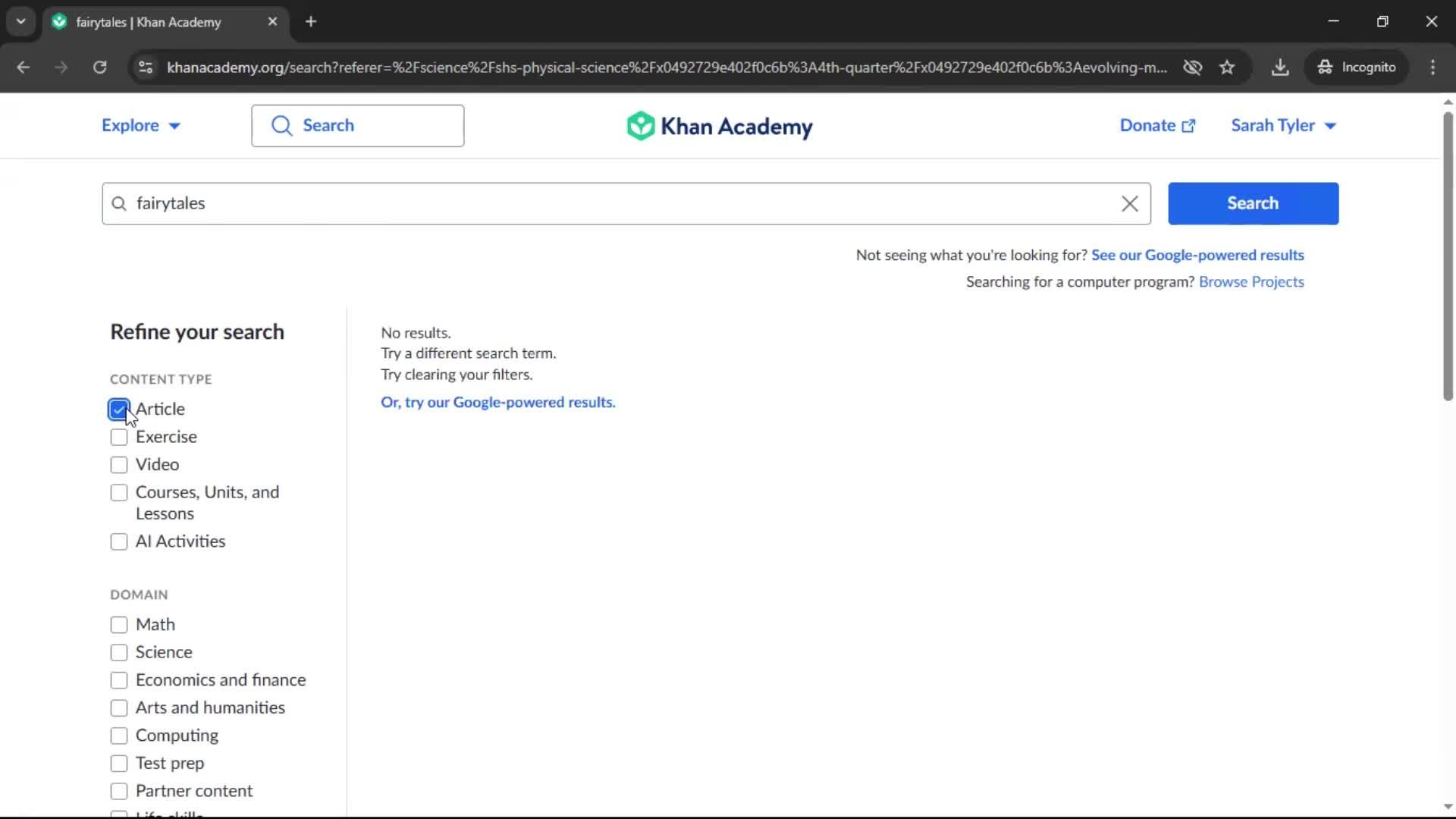Click into the fairytales search field

[626, 203]
